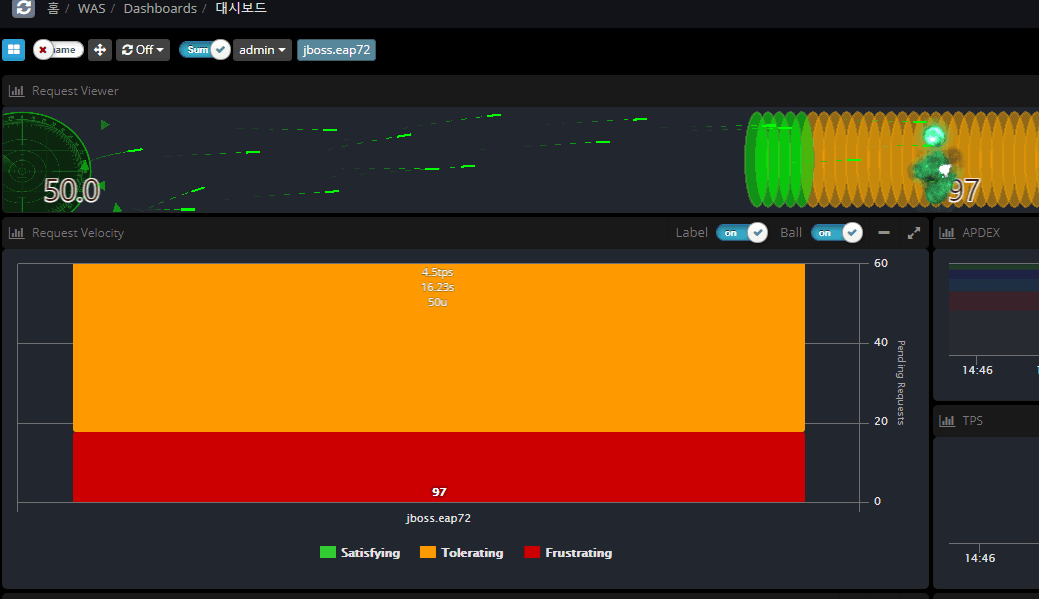The height and width of the screenshot is (599, 1039).
Task: Click the APDEX panel chart icon
Action: pyautogui.click(x=946, y=233)
